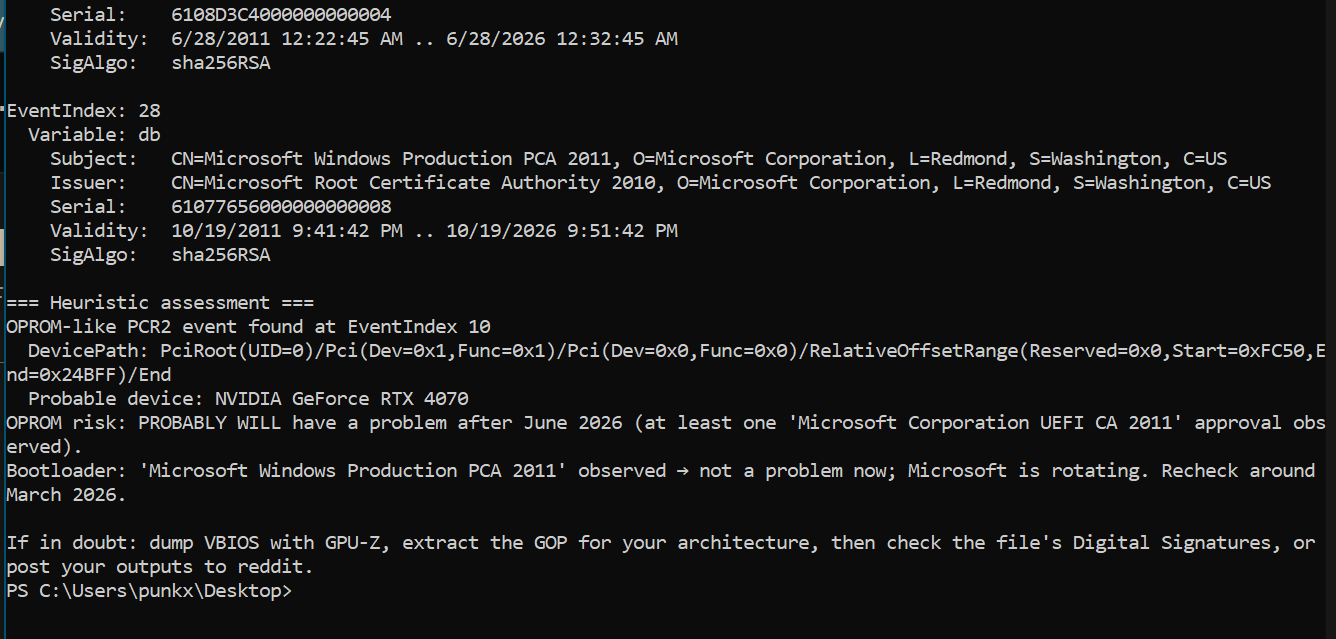Viewport: 1336px width, 639px height.
Task: Select the EventIndex: 28 line
Action: click(84, 111)
